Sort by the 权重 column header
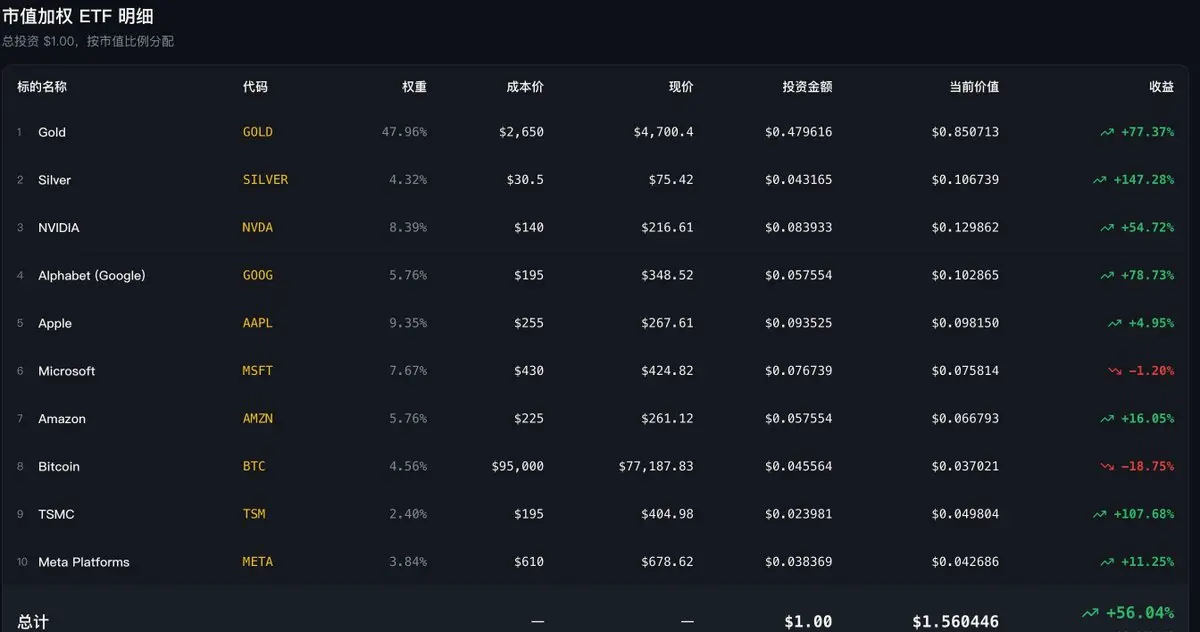The height and width of the screenshot is (632, 1200). (x=414, y=87)
